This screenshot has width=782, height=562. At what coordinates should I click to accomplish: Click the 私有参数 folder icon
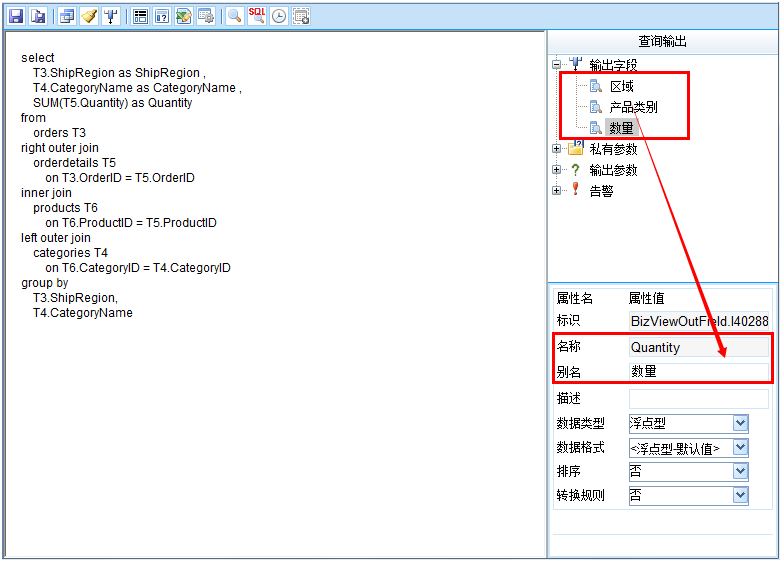click(x=576, y=148)
